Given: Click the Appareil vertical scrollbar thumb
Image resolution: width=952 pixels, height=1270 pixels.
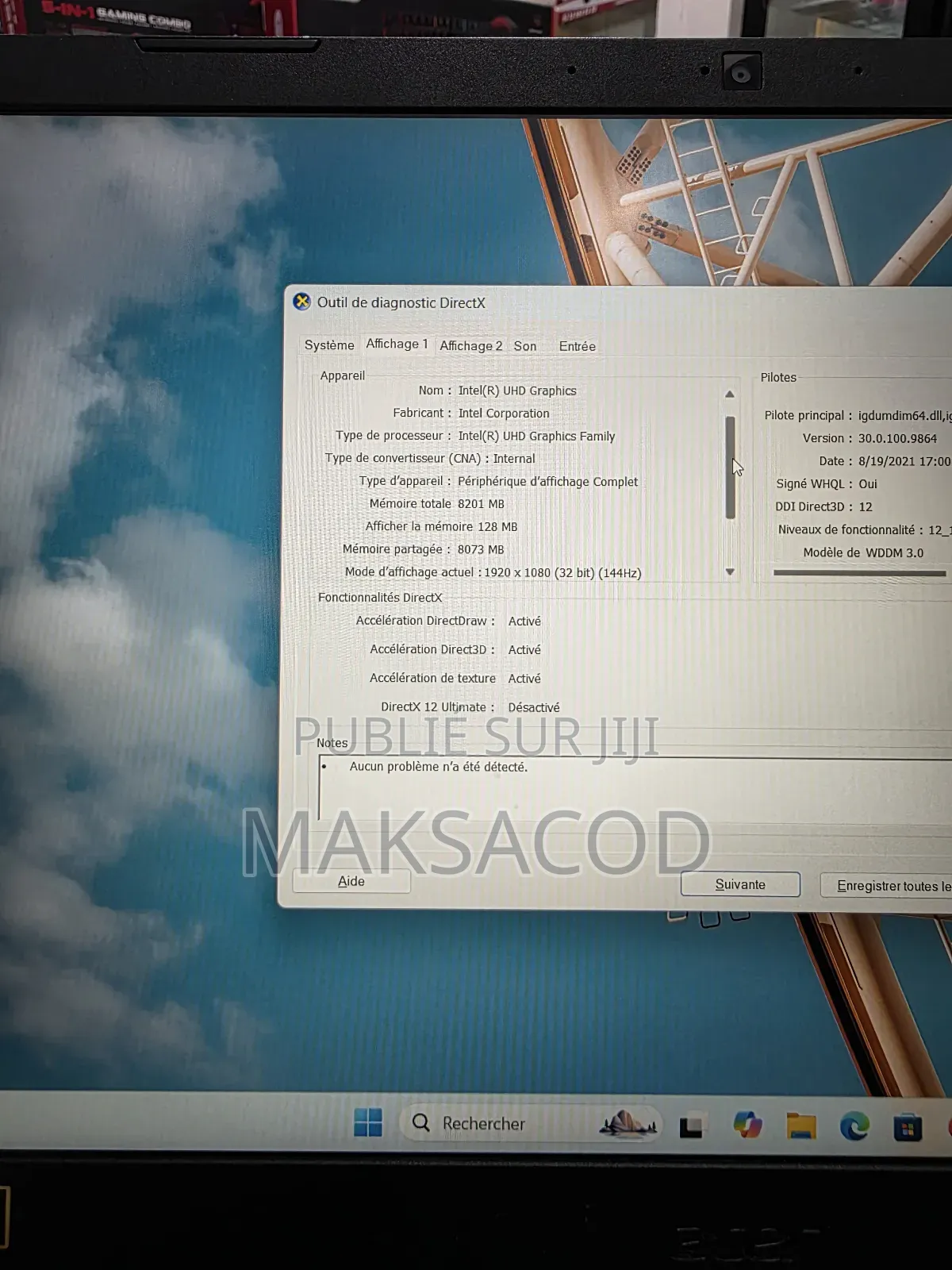Looking at the screenshot, I should tap(730, 468).
